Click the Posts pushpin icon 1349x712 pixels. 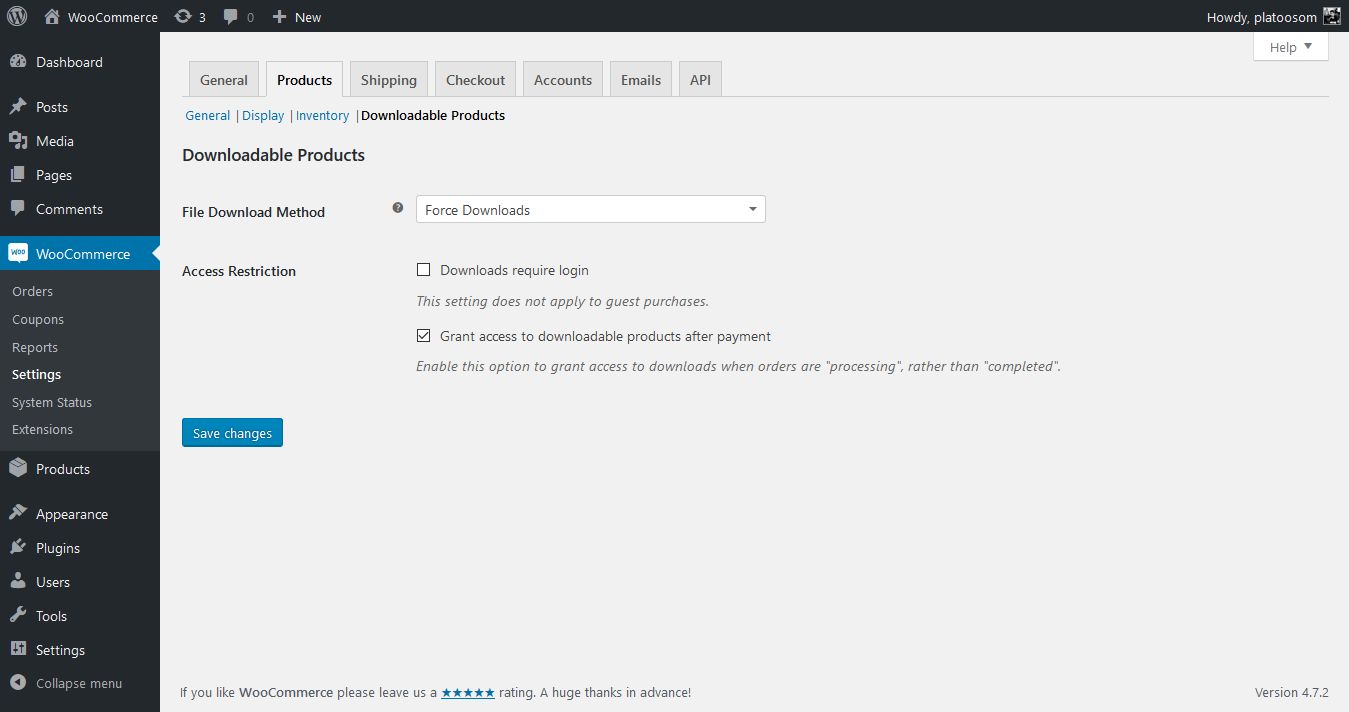18,107
